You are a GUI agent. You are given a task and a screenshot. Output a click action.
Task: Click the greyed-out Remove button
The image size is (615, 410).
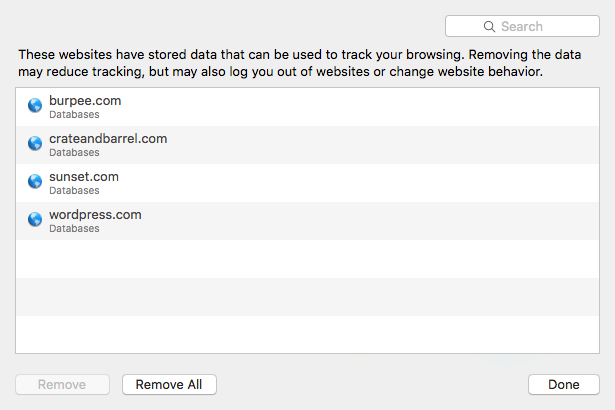tap(62, 384)
